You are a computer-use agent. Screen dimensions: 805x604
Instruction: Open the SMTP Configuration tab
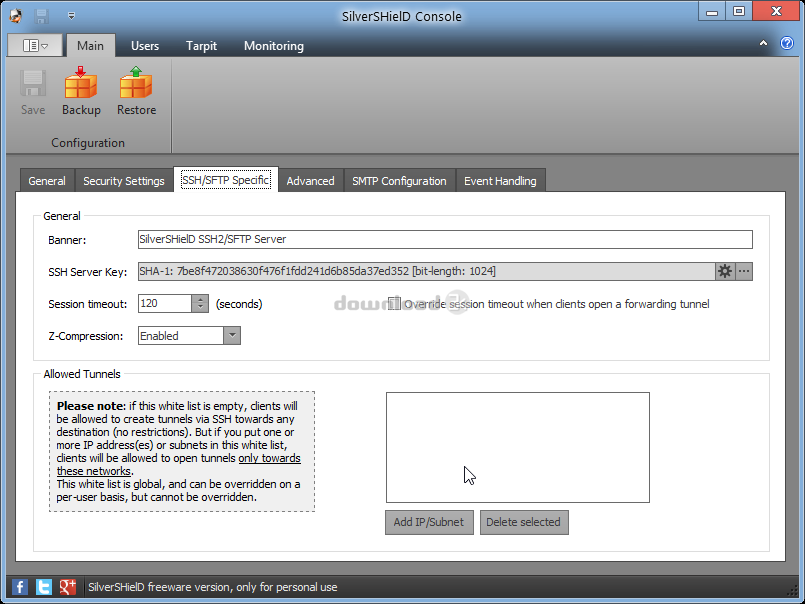(x=399, y=181)
